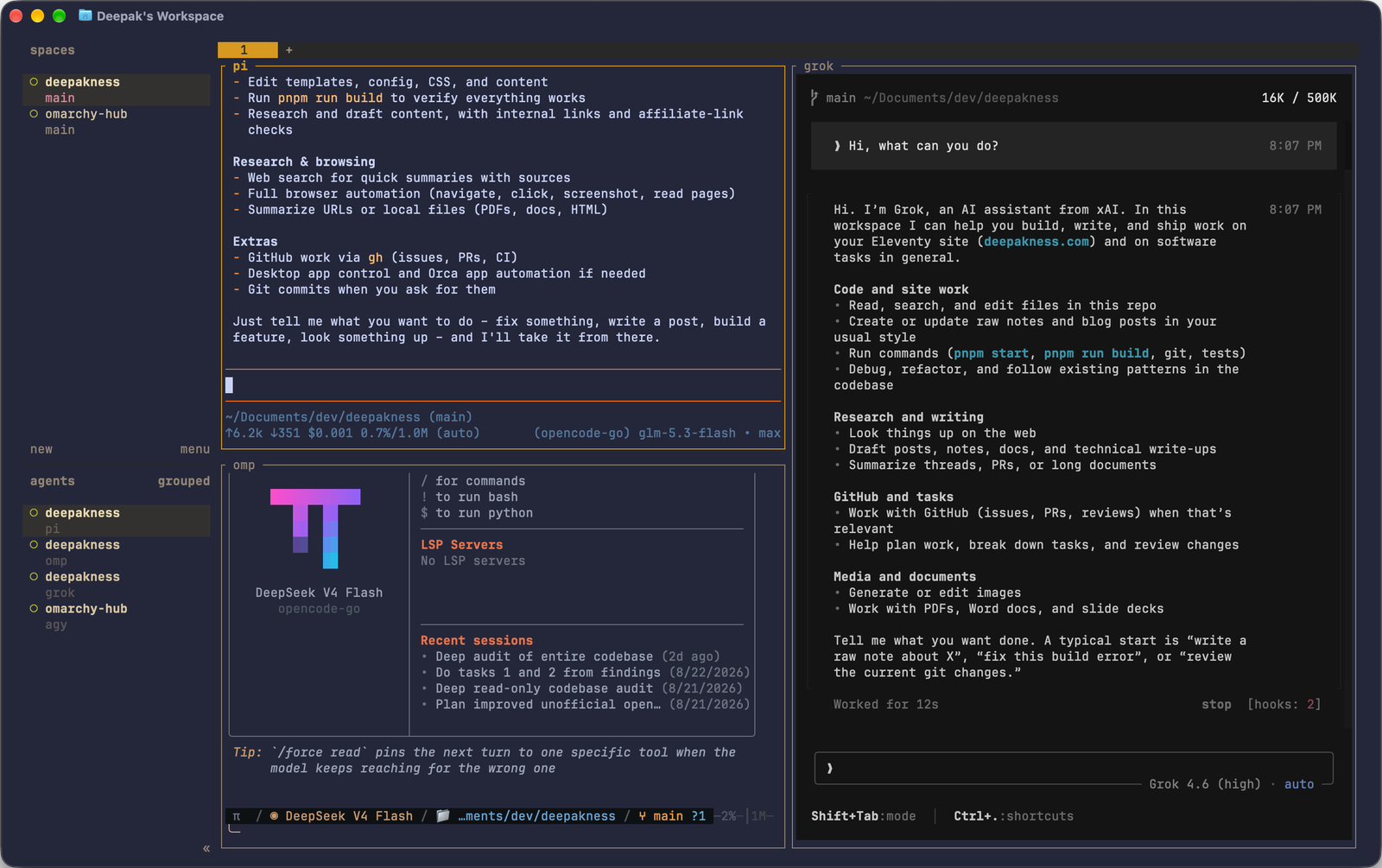
Task: Click the status circle of the omarchy-hub space
Action: pyautogui.click(x=35, y=114)
